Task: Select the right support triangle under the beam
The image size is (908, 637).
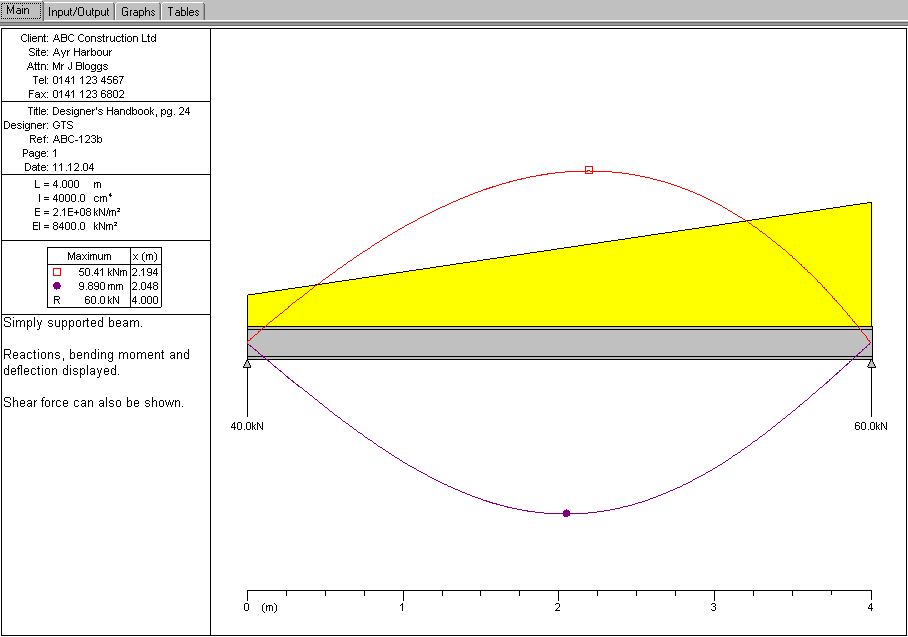Action: tap(872, 364)
